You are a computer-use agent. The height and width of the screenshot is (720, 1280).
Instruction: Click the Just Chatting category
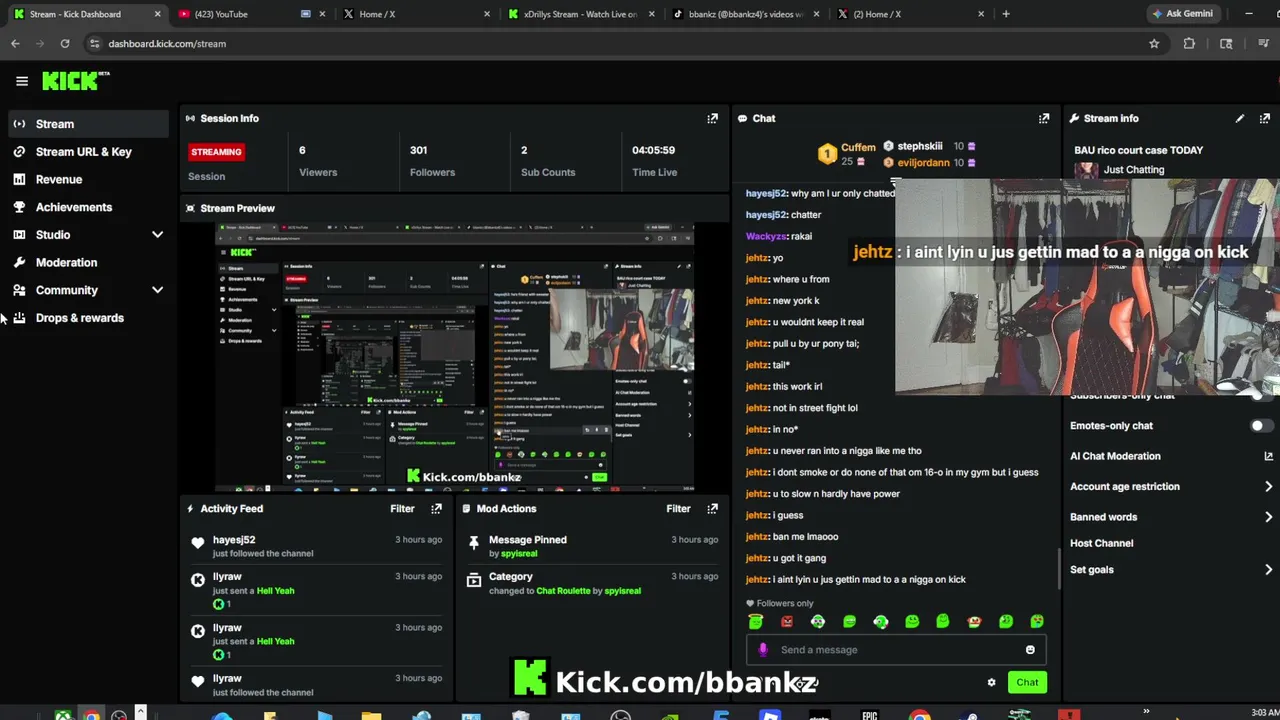point(1134,169)
